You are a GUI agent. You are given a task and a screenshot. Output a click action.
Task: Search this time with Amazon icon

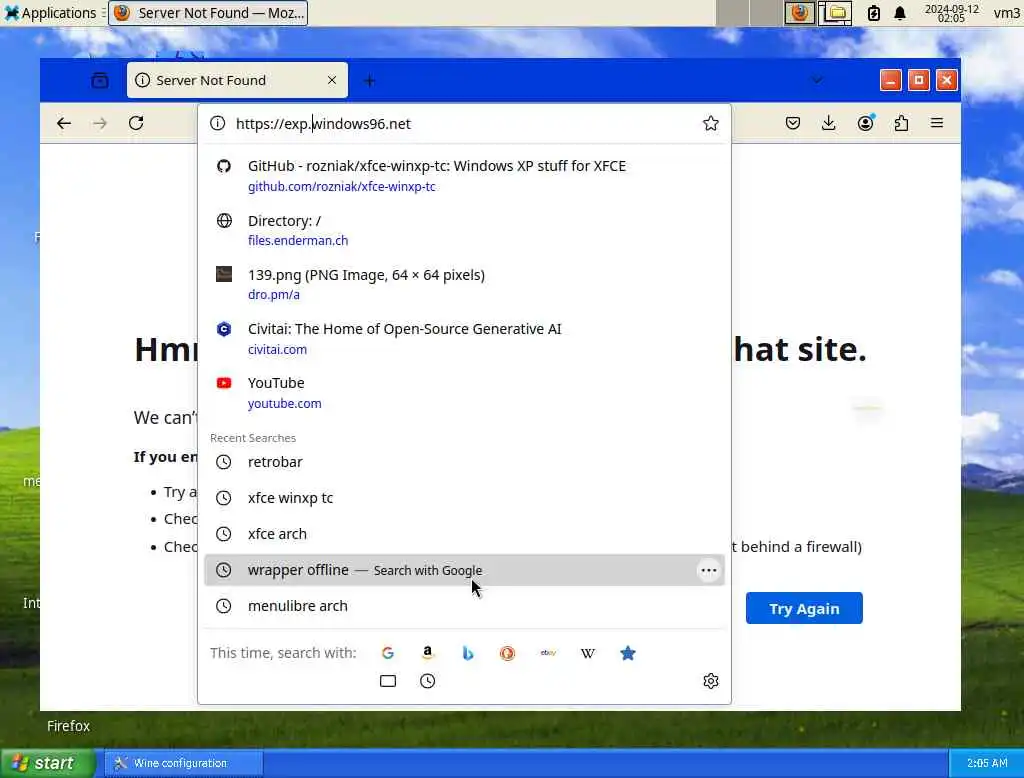(428, 653)
